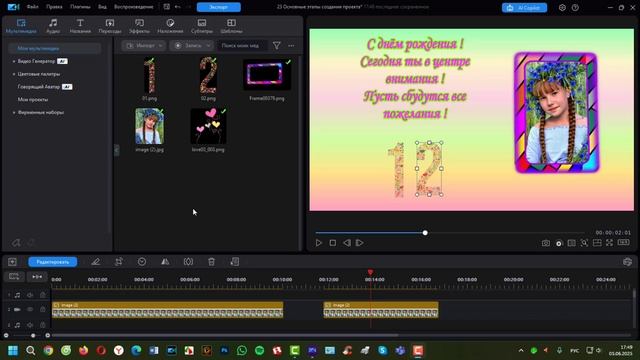Mute audio track 1 speaker icon

[30, 295]
